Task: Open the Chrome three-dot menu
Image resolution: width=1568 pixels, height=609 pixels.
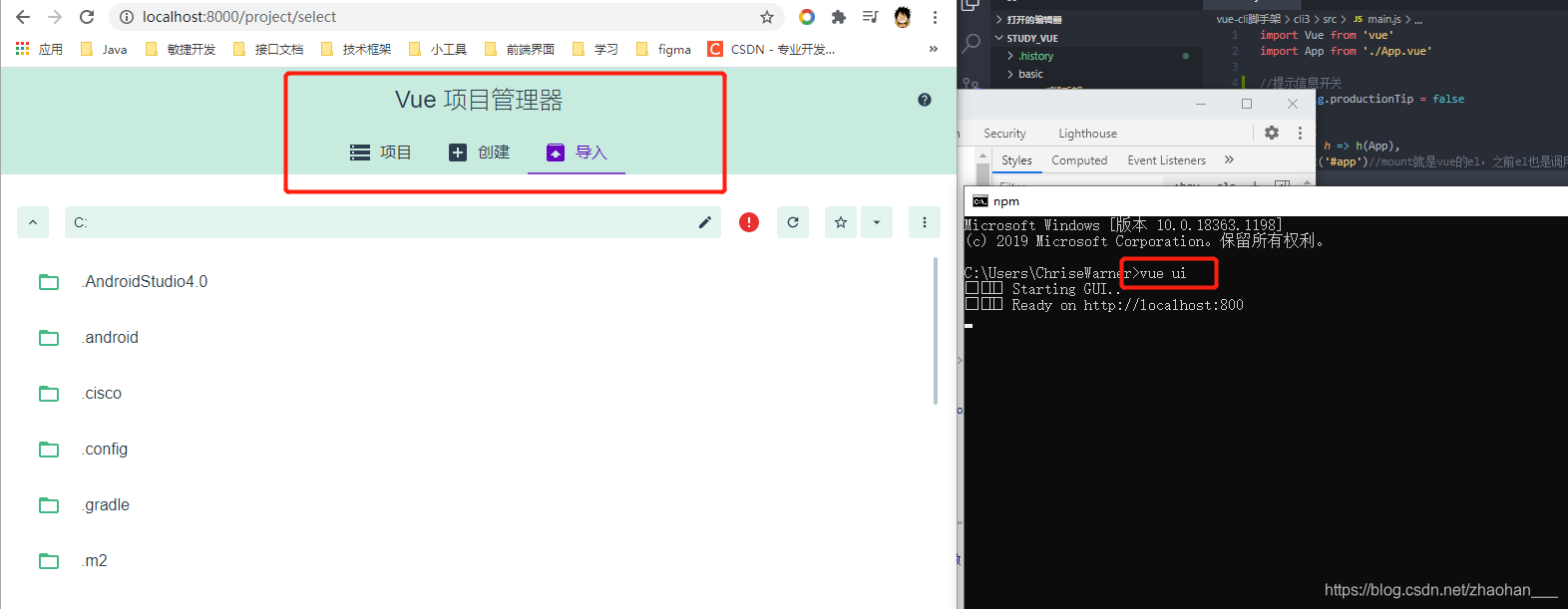Action: [x=935, y=17]
